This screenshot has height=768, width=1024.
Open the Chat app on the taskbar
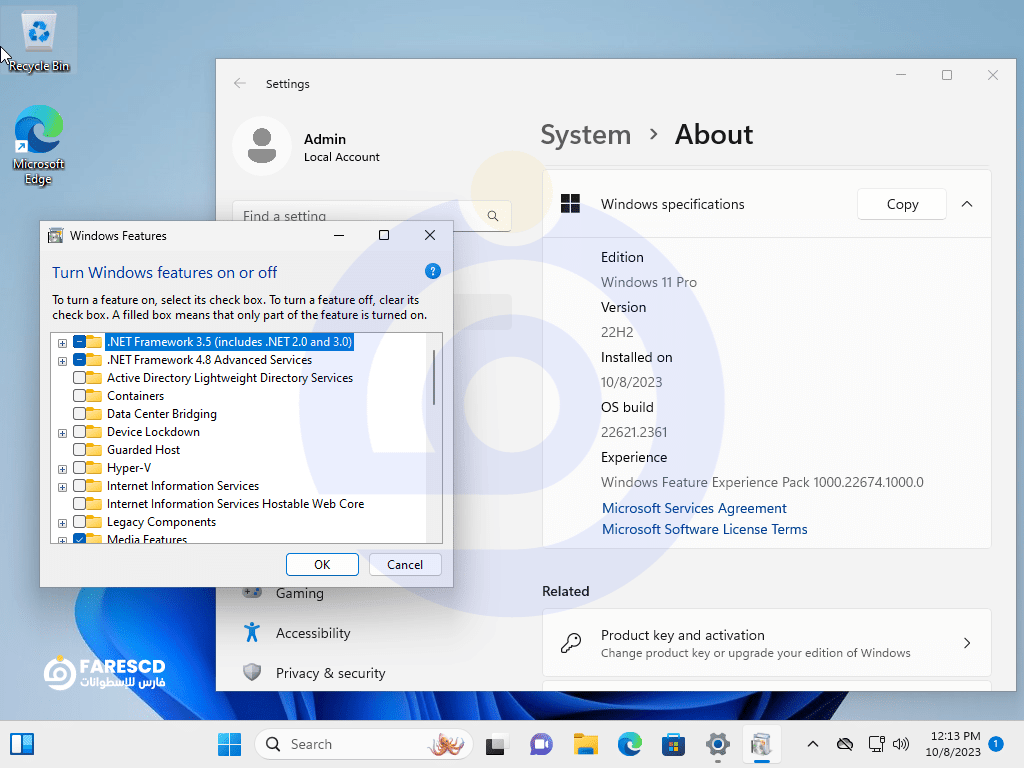541,744
